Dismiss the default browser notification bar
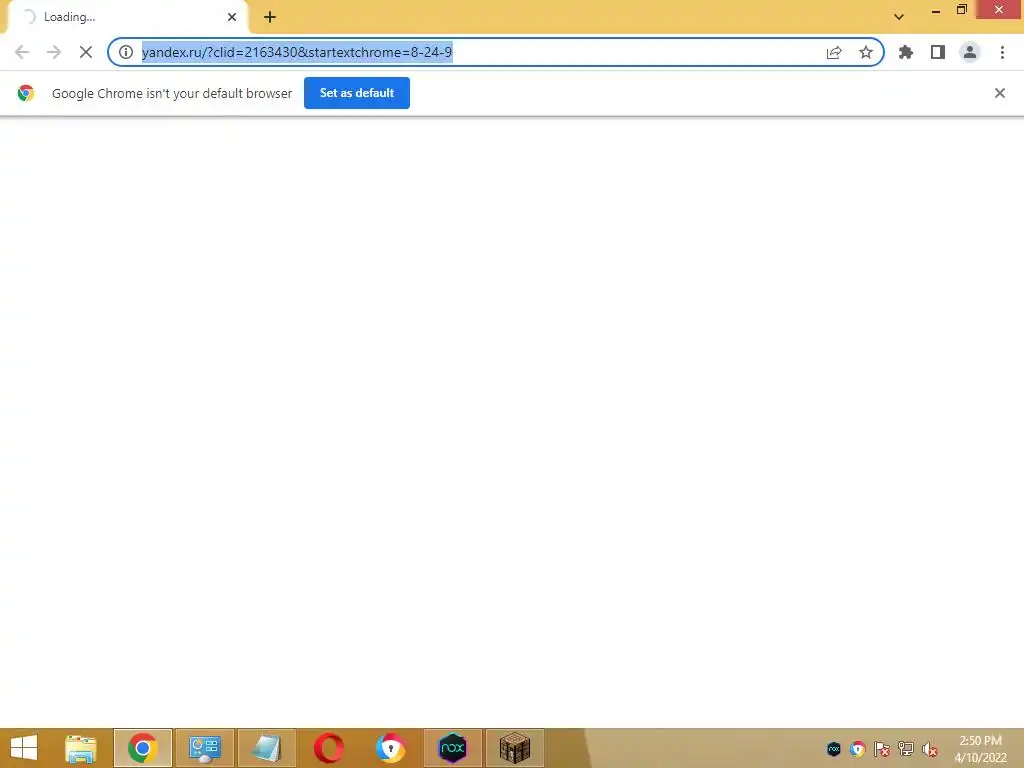 [1000, 93]
